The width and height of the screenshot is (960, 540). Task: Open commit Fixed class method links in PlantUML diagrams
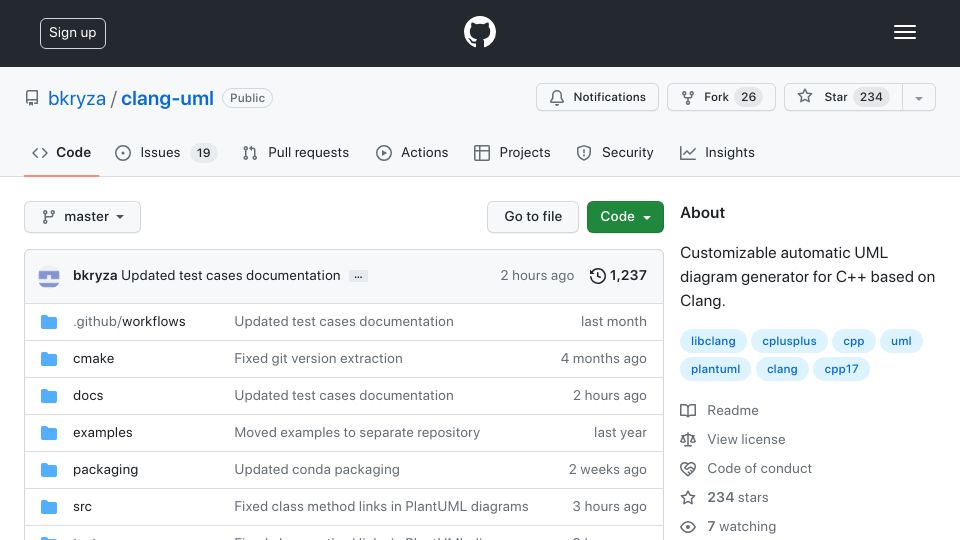[x=381, y=506]
